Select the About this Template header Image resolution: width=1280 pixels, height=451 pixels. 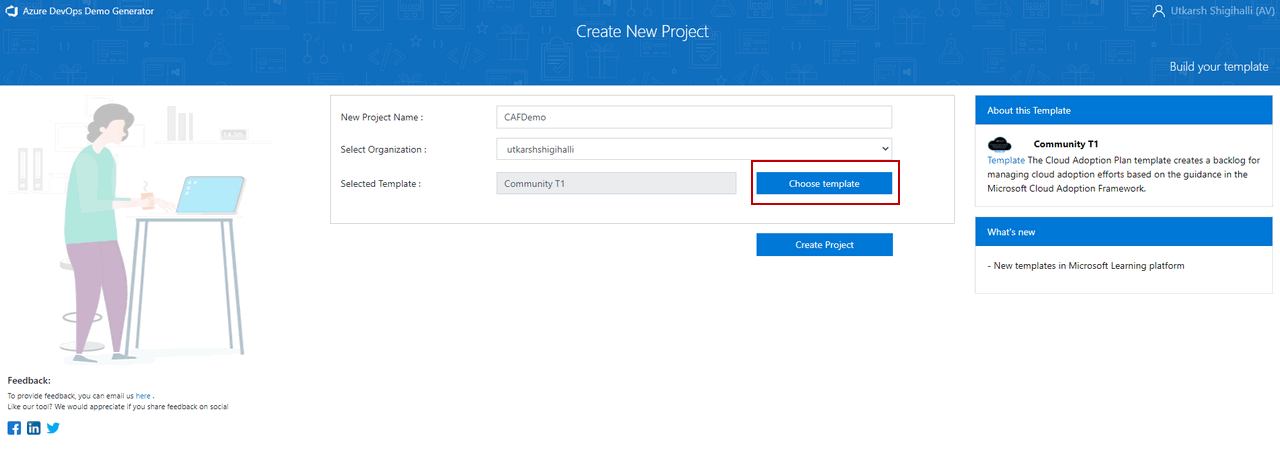tap(1124, 110)
